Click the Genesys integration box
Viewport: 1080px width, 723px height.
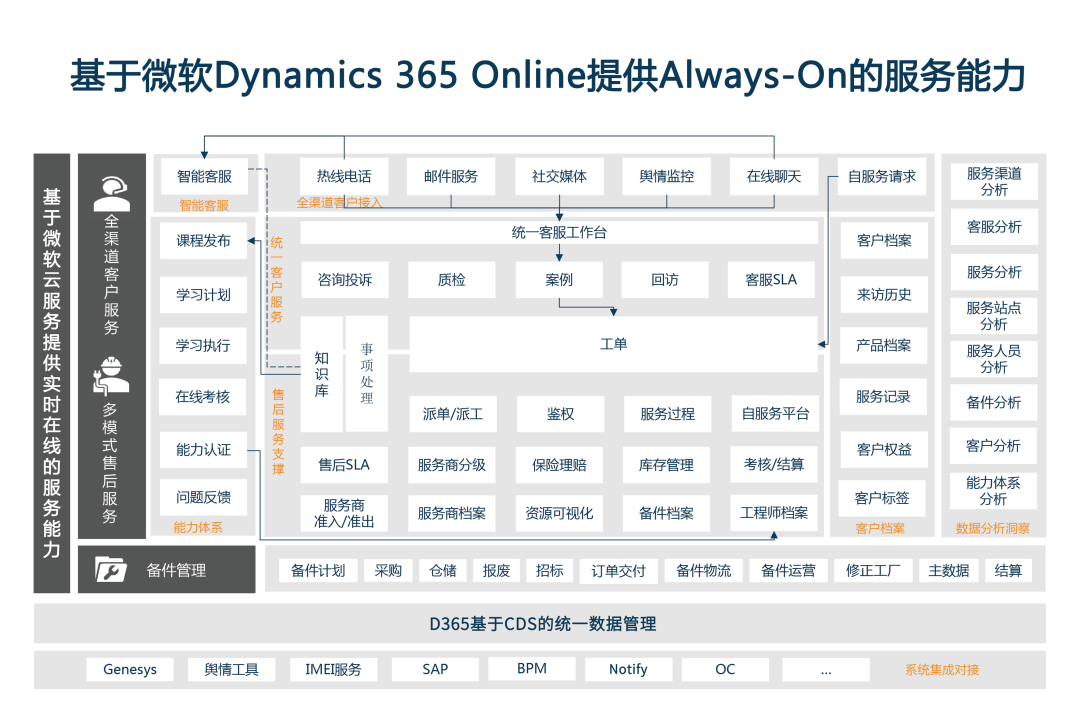click(x=129, y=669)
